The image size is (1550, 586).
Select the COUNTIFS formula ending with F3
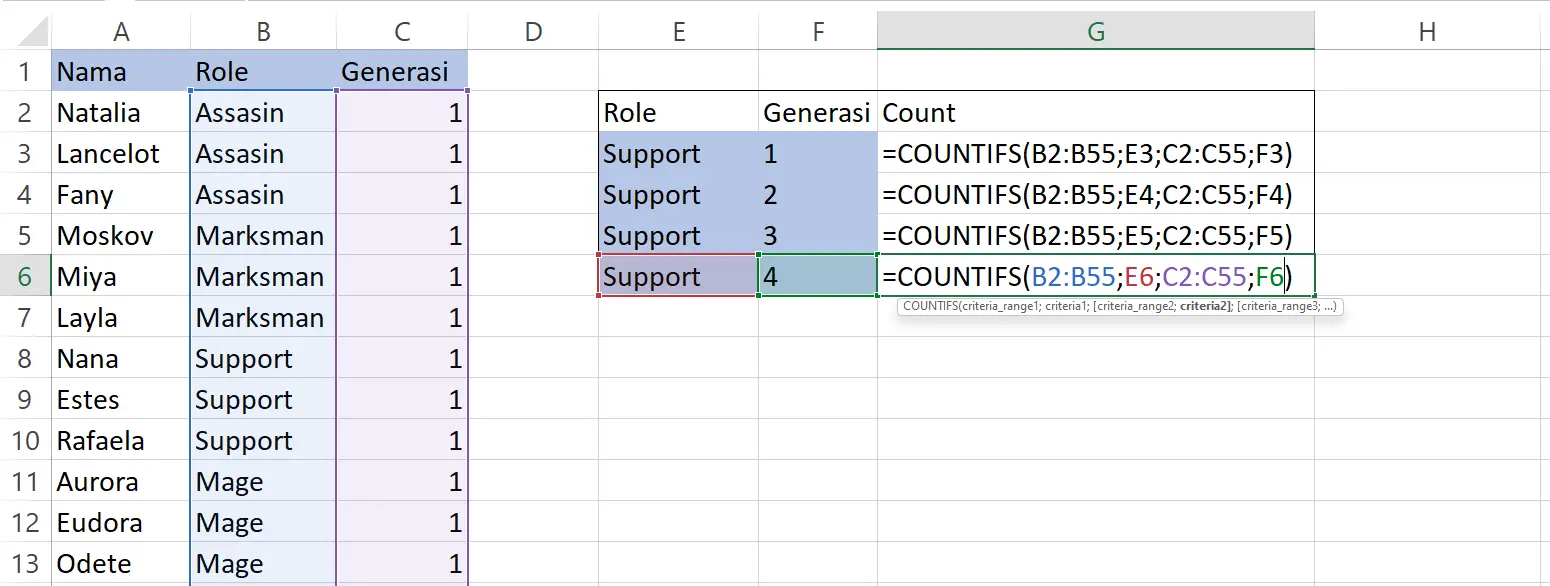point(1096,154)
